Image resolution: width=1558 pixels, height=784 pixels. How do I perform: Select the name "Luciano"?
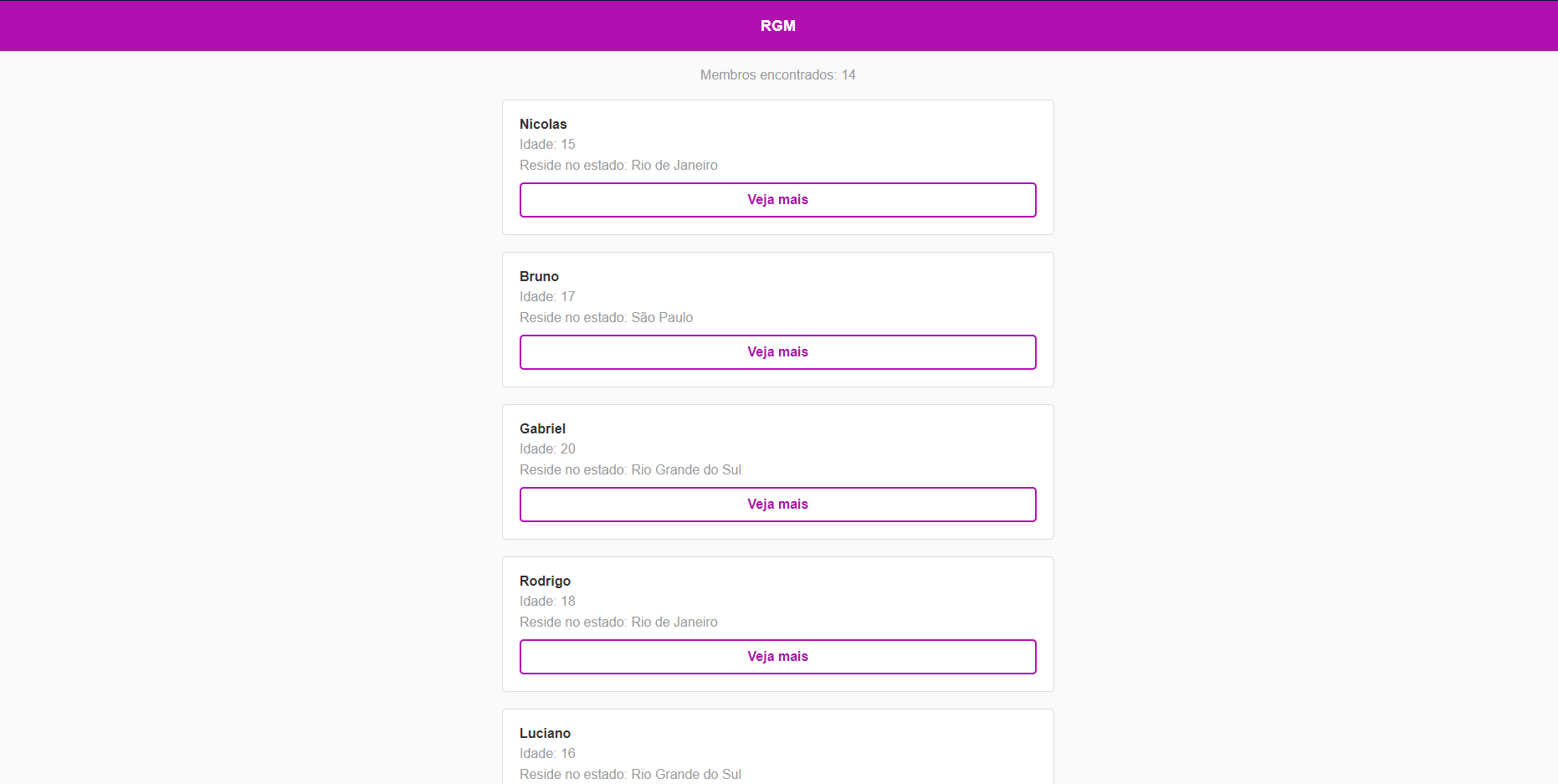(545, 733)
